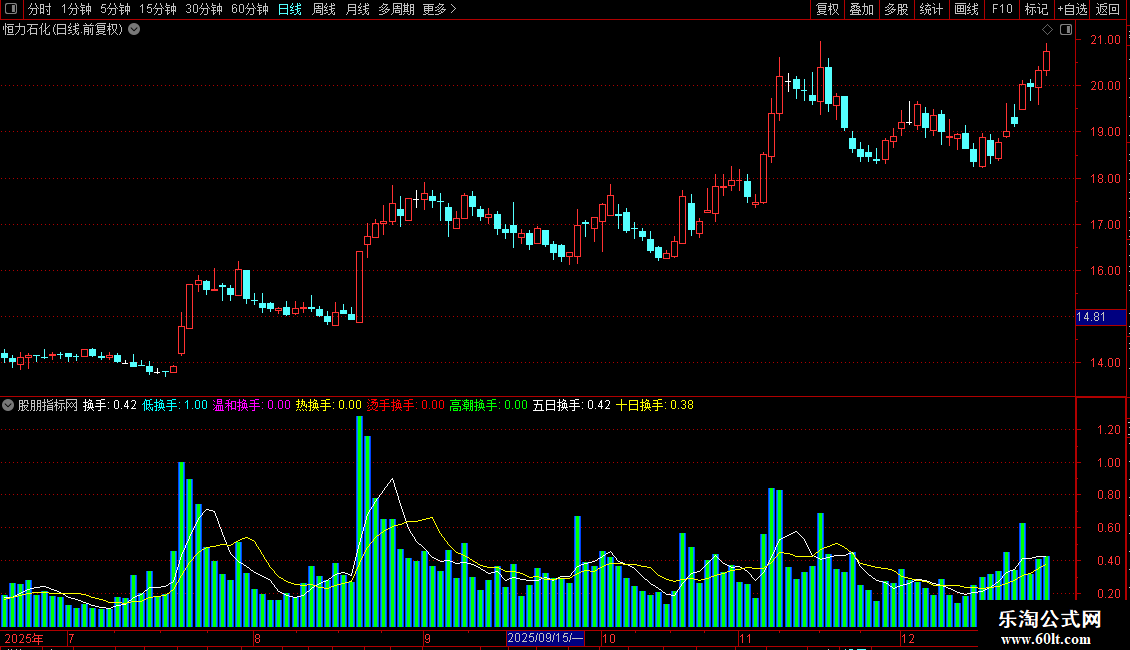Click the 低换手: 1.00 indicator label
This screenshot has height=650, width=1130.
(x=174, y=405)
